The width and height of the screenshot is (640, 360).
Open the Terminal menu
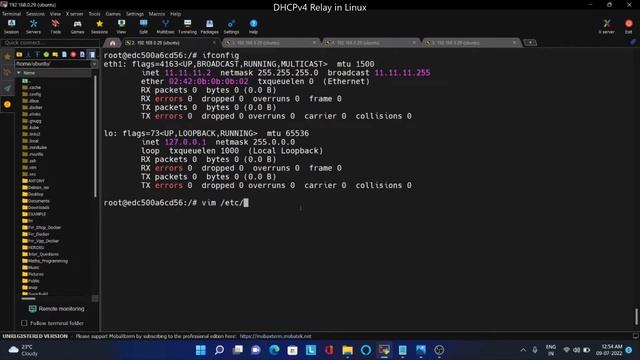(11, 14)
